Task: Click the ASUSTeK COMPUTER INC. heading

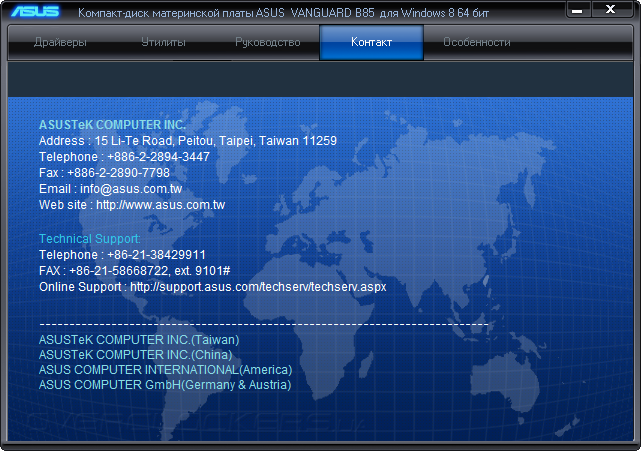Action: pyautogui.click(x=112, y=125)
